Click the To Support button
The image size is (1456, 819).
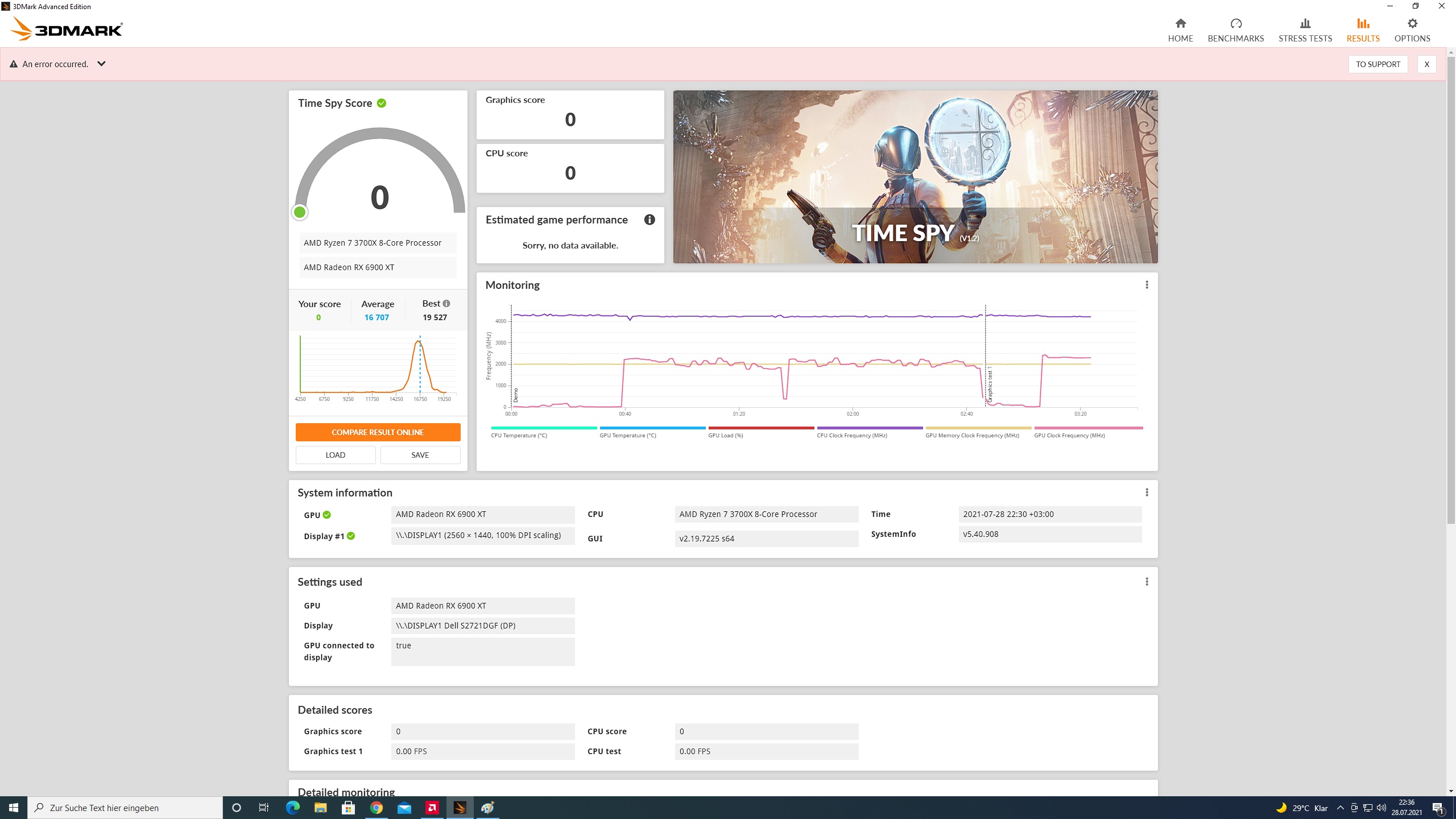(1378, 64)
